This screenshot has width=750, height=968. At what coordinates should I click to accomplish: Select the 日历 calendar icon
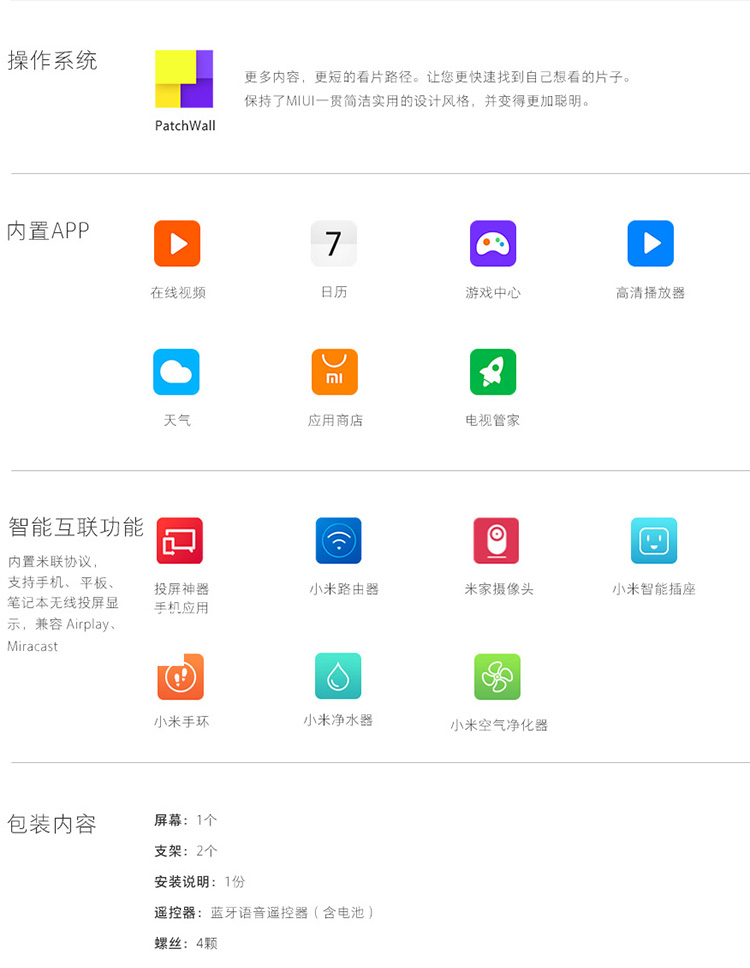coord(334,243)
